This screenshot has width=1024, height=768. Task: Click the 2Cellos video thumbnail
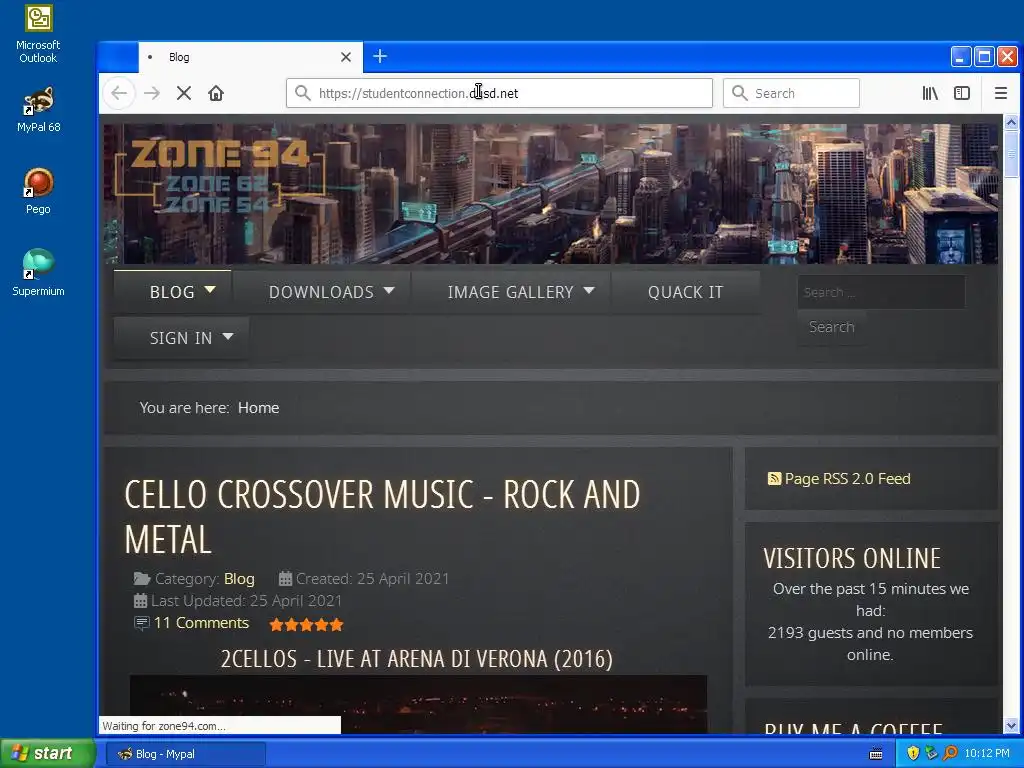(418, 704)
